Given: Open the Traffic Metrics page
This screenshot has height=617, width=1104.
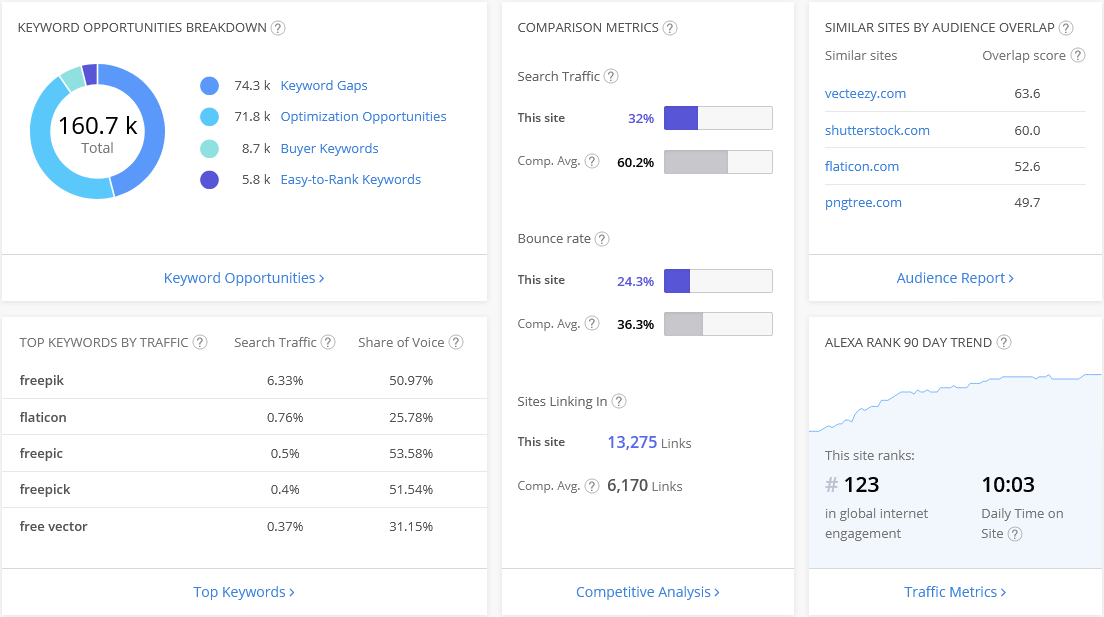Looking at the screenshot, I should pyautogui.click(x=955, y=592).
